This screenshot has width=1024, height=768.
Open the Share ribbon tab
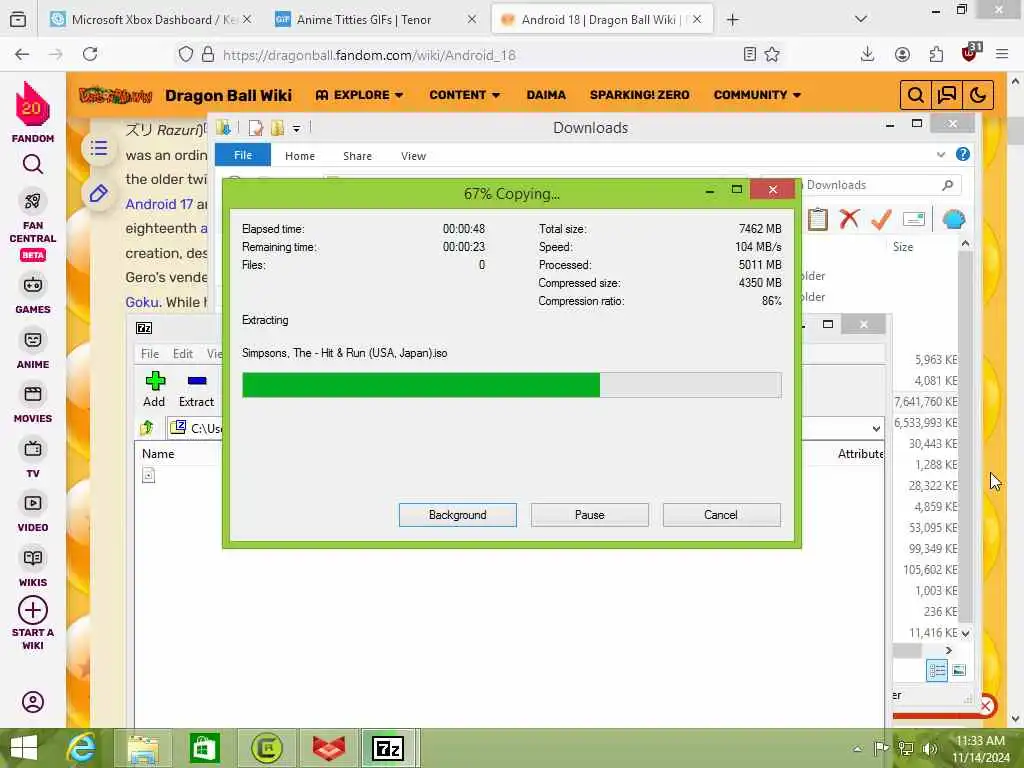coord(357,156)
